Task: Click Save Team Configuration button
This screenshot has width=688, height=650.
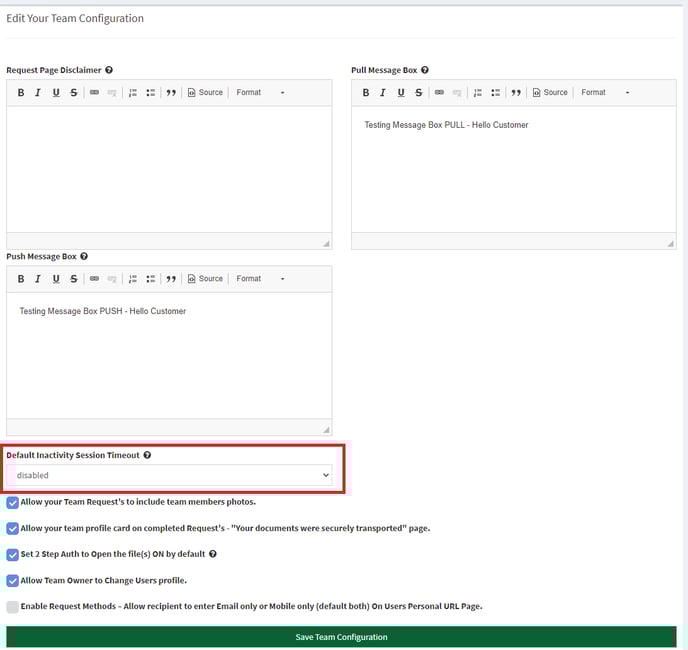Action: (x=341, y=637)
